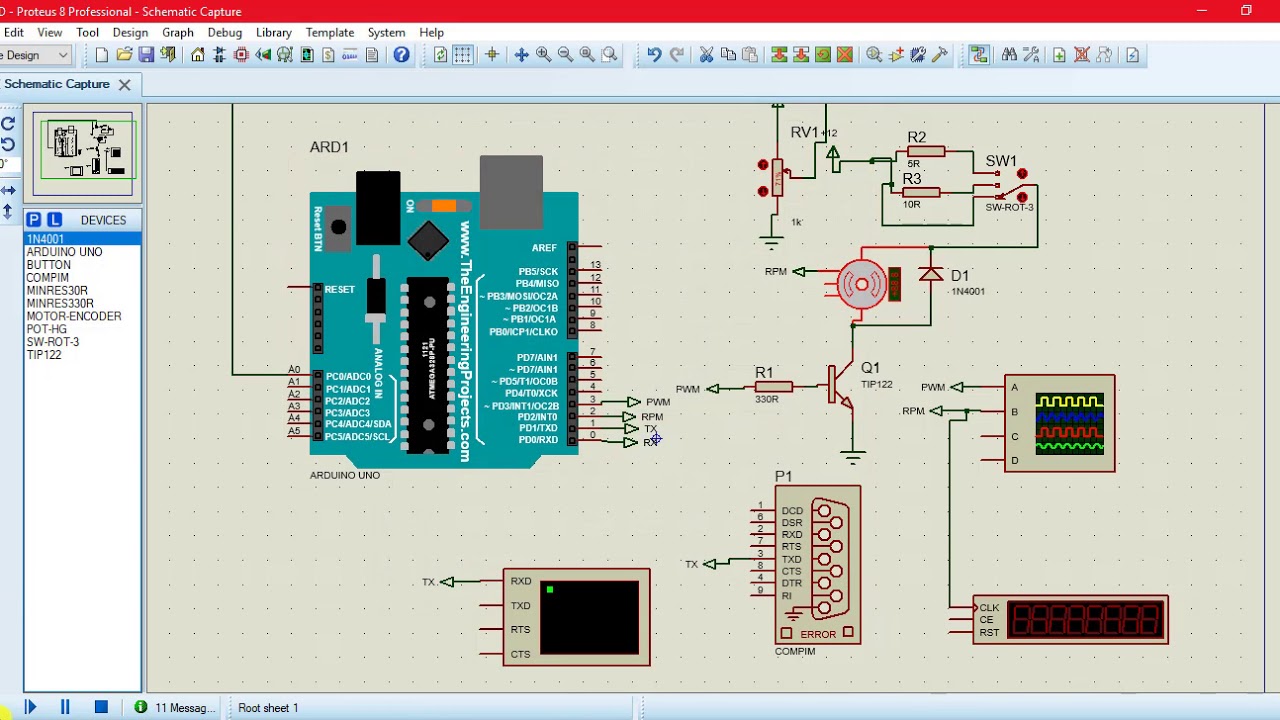Click the Remove Sheet icon
Viewport: 1280px width, 720px height.
(1081, 55)
